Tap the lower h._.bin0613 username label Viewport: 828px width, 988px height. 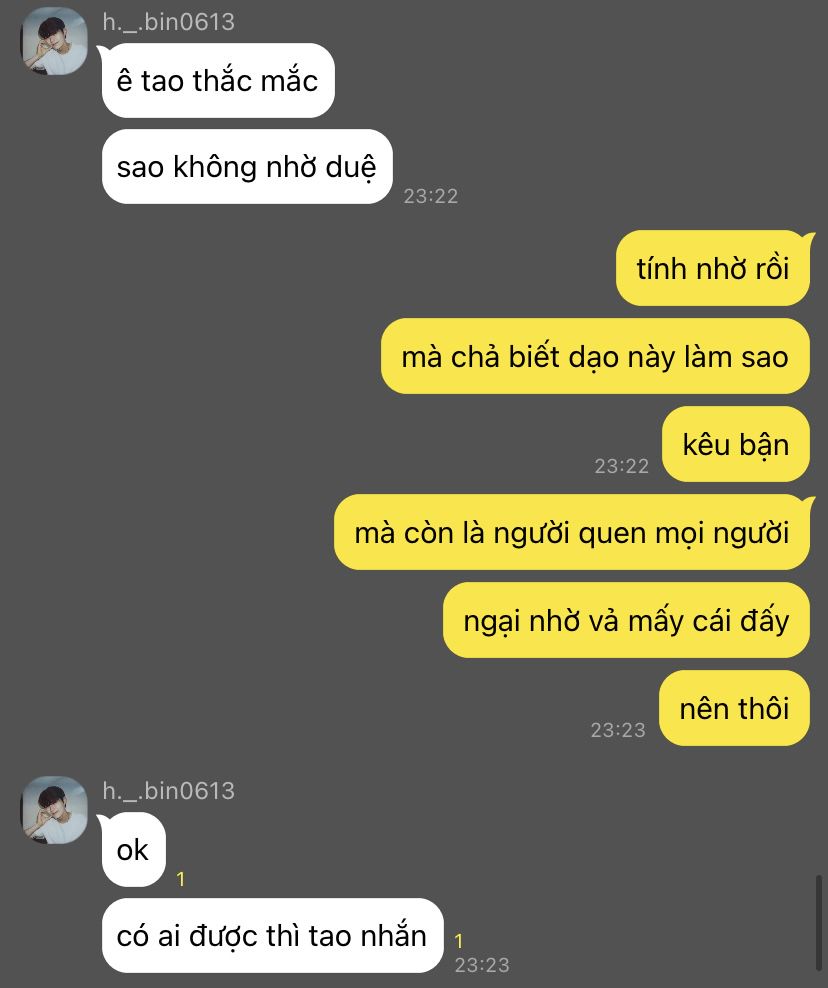click(168, 791)
